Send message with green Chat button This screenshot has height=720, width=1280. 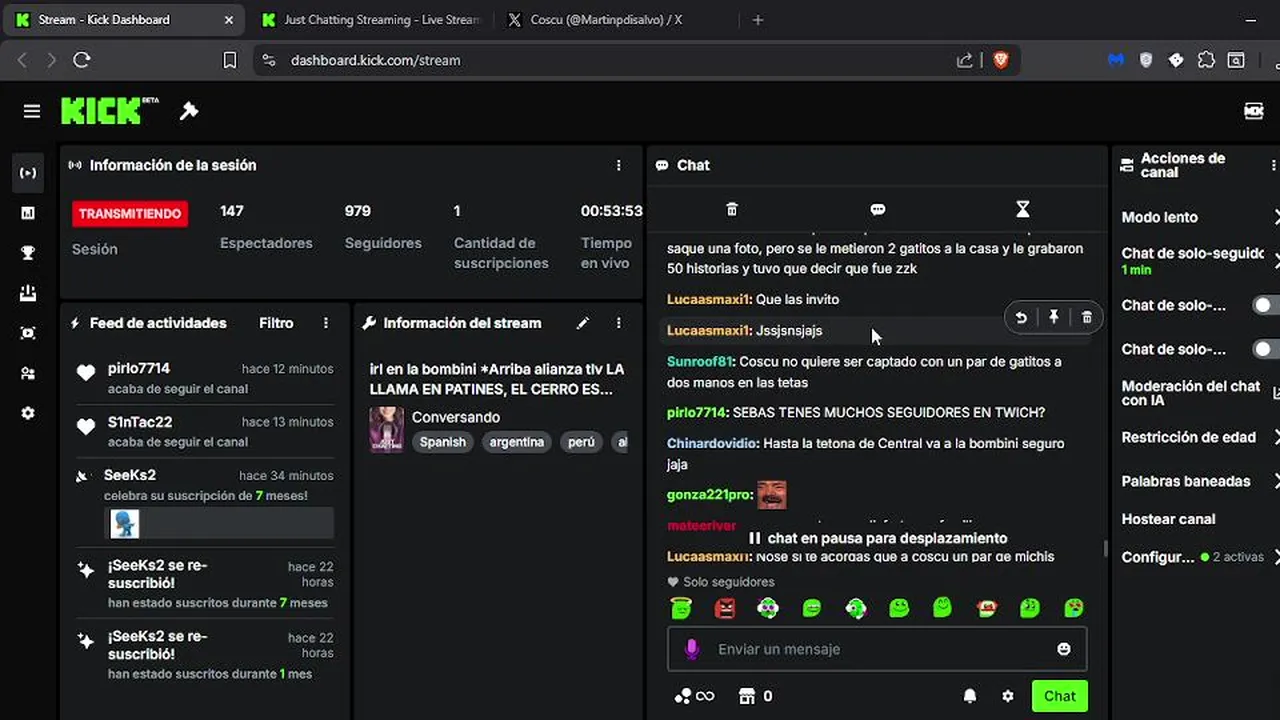pyautogui.click(x=1060, y=696)
